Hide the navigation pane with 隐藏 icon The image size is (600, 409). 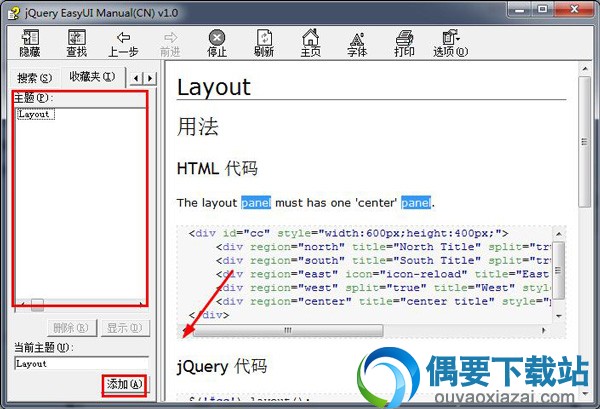[30, 43]
